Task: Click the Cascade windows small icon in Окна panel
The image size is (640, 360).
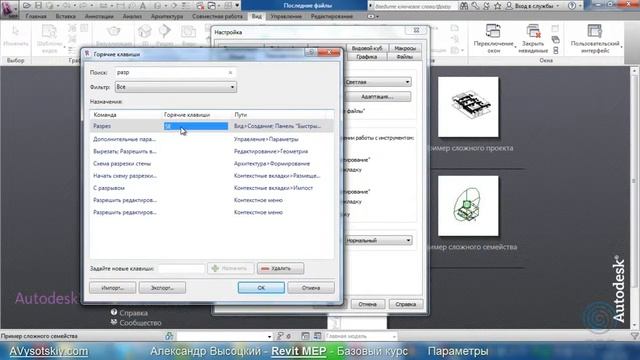Action: (556, 40)
